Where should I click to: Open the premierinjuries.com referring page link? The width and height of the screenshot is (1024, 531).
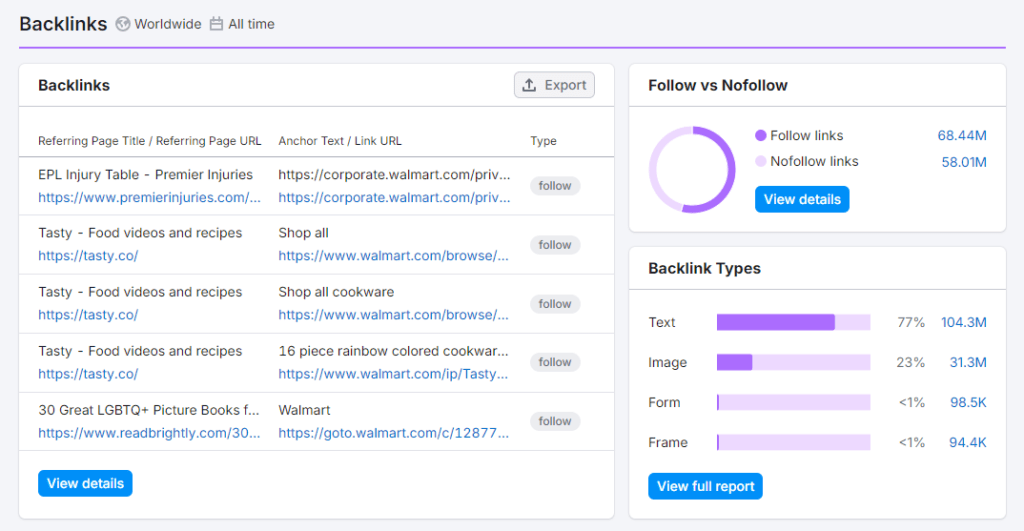pos(149,197)
